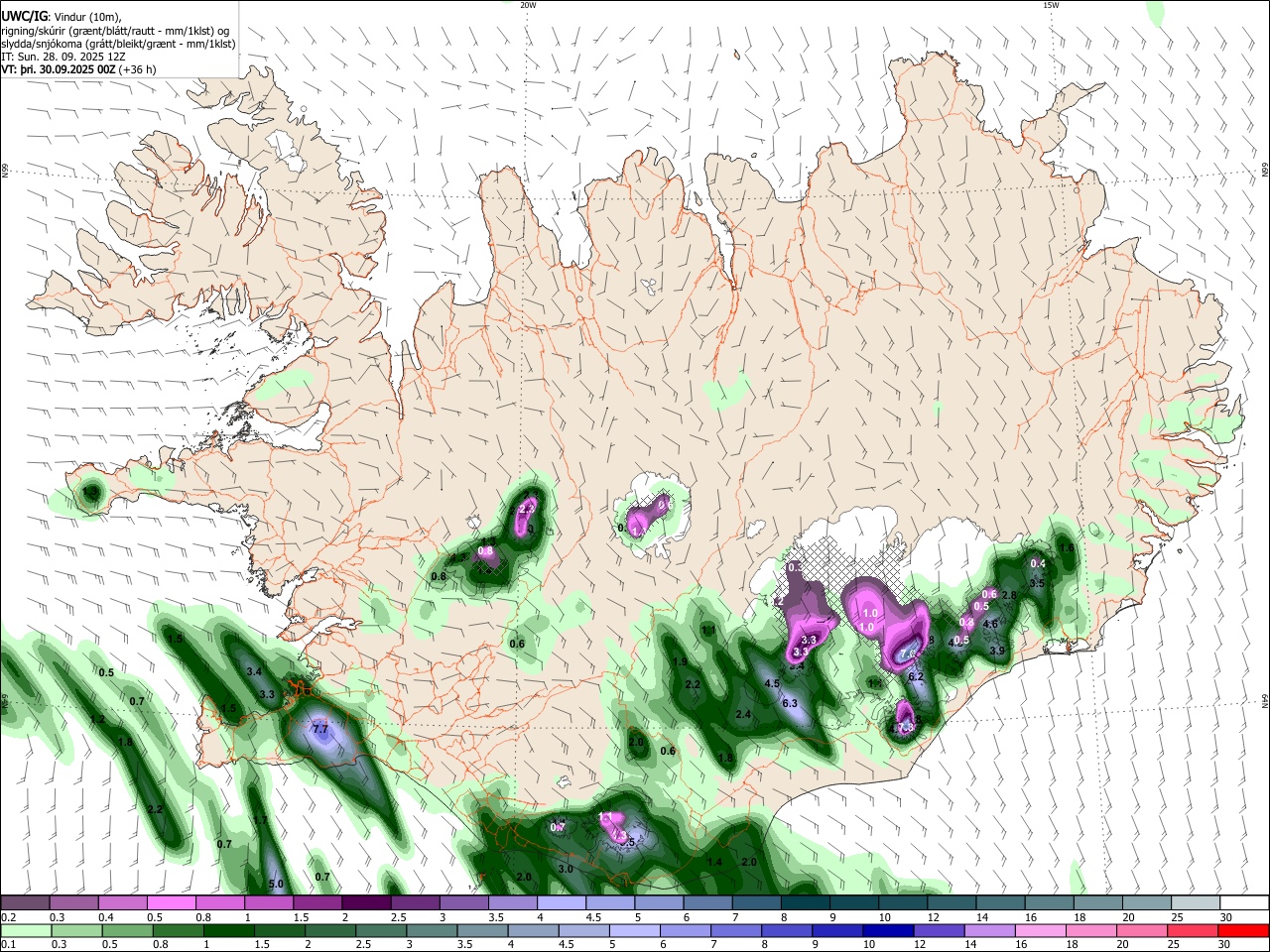Pick the pale green 0.1 rain legend swatch
This screenshot has width=1270, height=952.
click(x=25, y=930)
